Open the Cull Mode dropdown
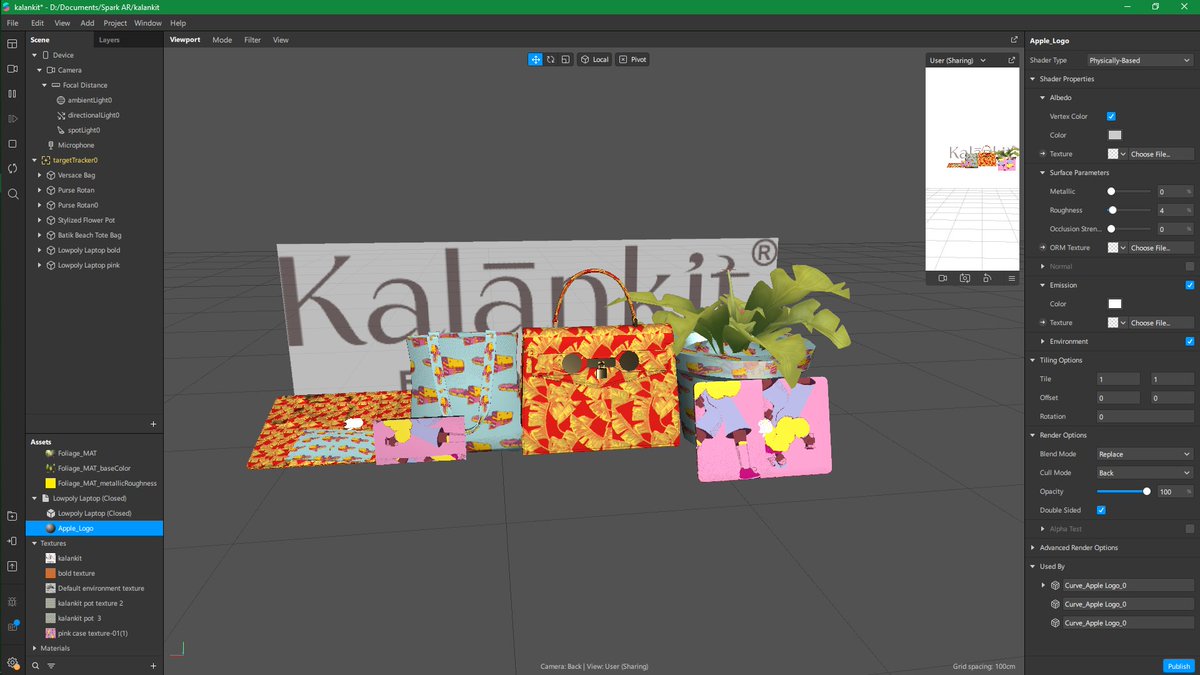Screen dimensions: 1200x675 click(x=1144, y=472)
